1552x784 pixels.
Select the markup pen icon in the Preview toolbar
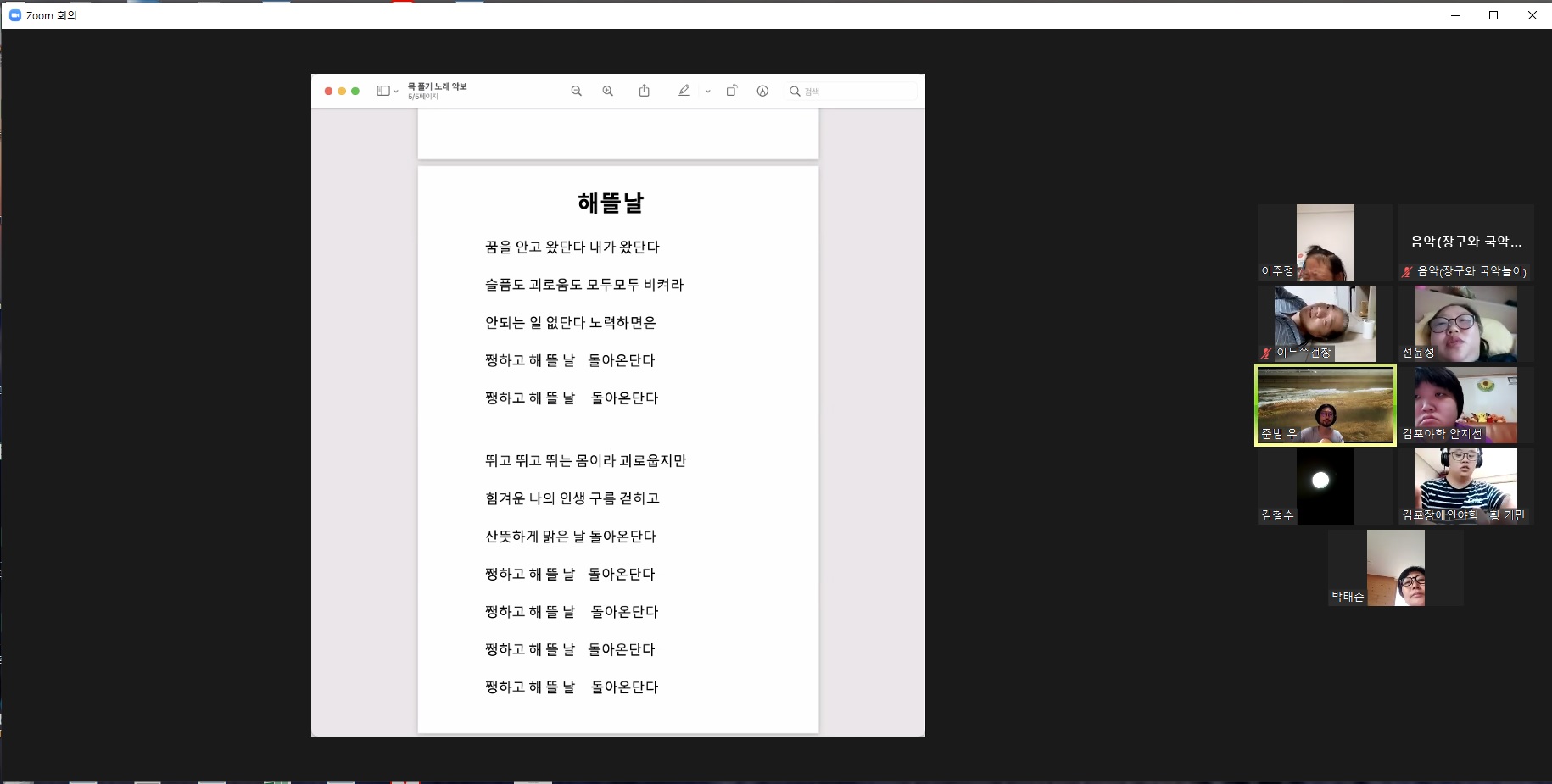click(684, 91)
